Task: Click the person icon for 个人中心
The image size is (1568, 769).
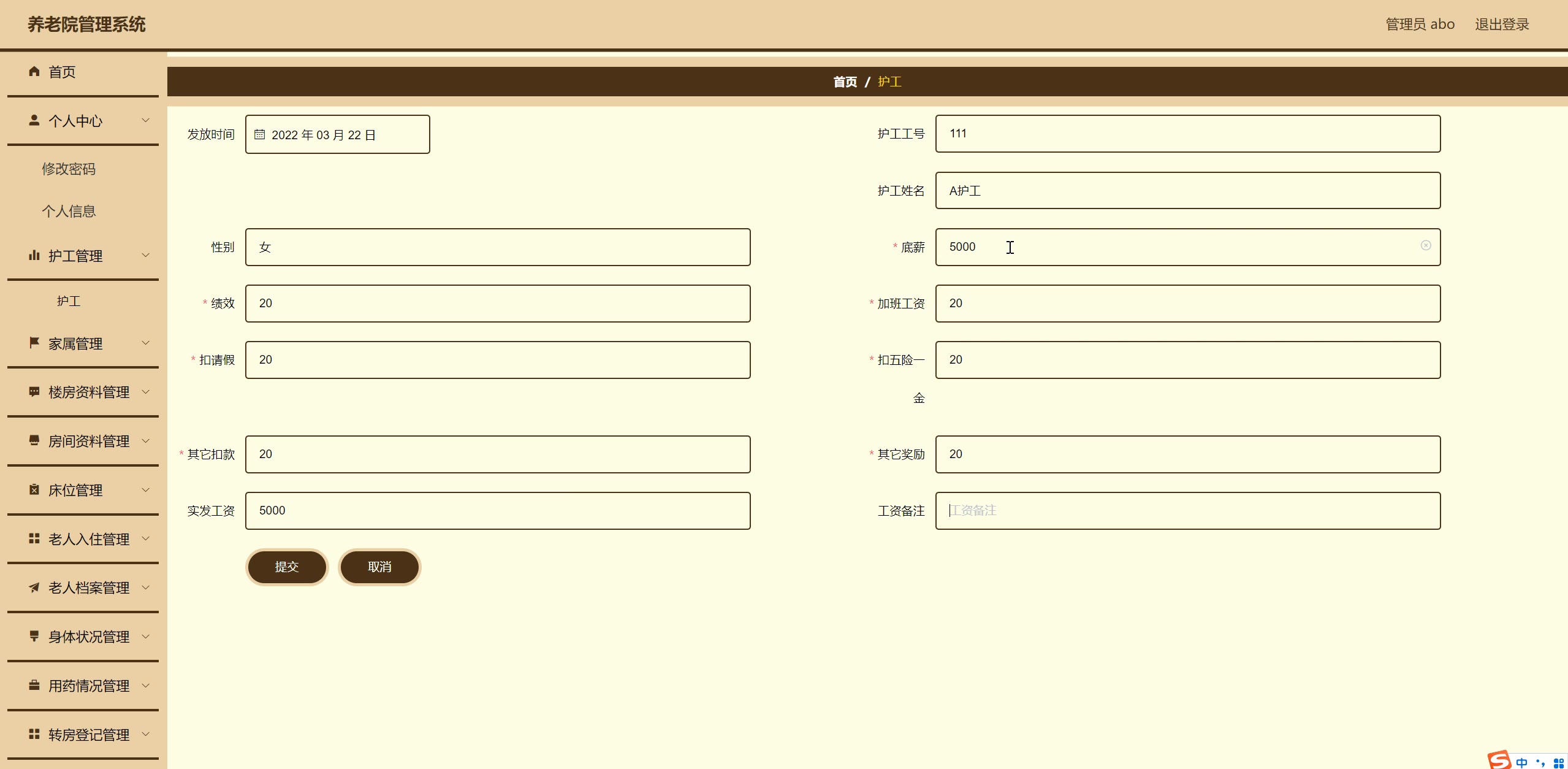Action: click(34, 120)
